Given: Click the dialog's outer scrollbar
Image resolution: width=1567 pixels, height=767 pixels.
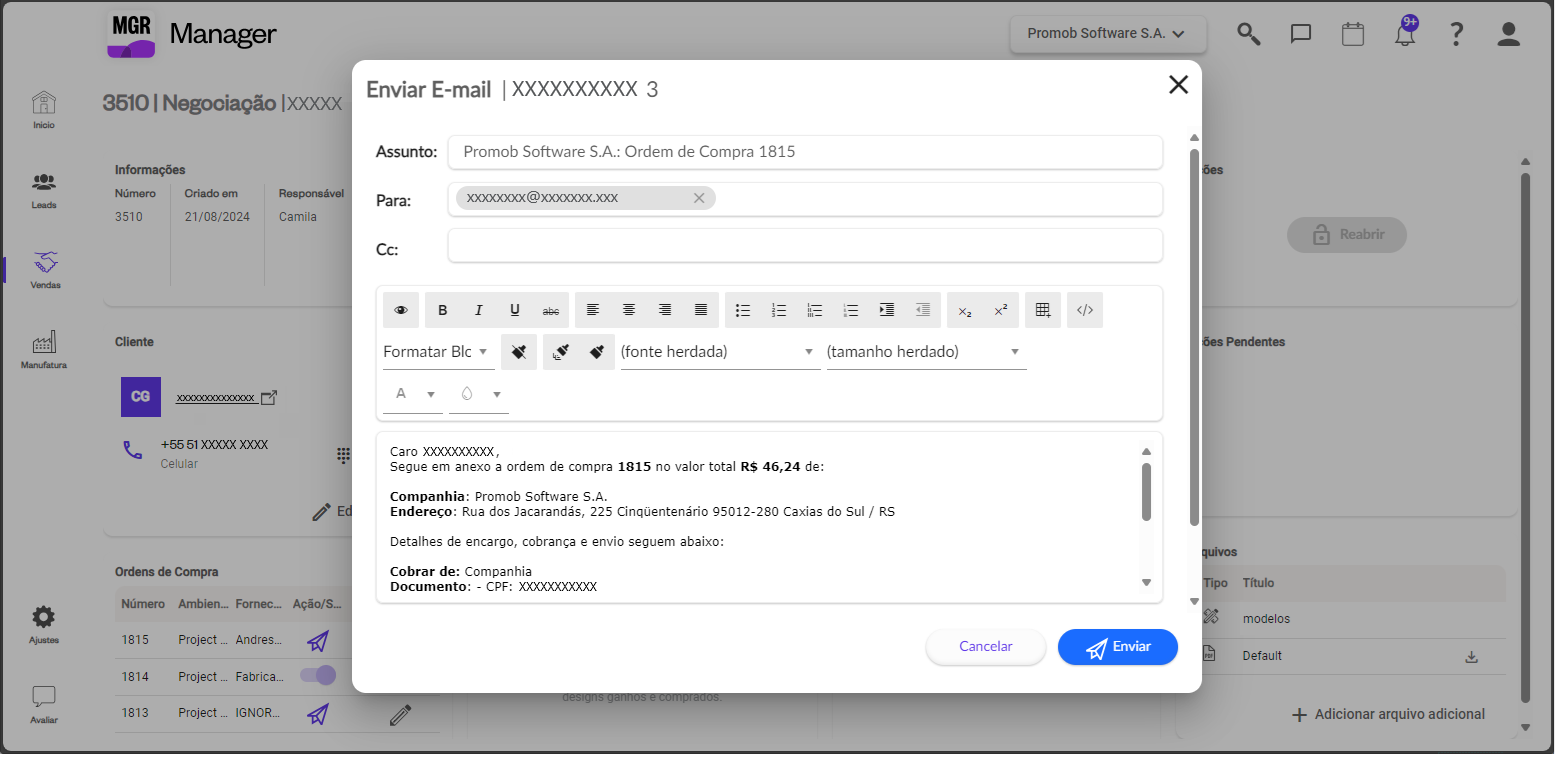Looking at the screenshot, I should (x=1194, y=337).
